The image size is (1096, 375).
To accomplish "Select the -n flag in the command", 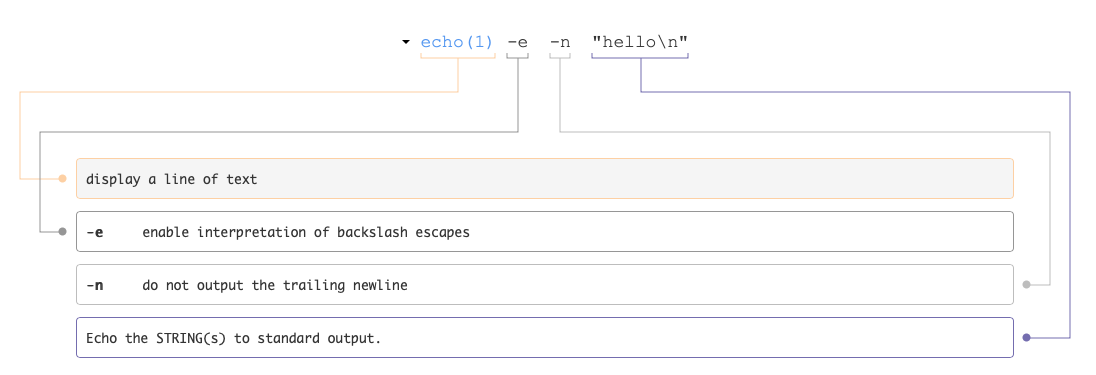I will (x=560, y=42).
